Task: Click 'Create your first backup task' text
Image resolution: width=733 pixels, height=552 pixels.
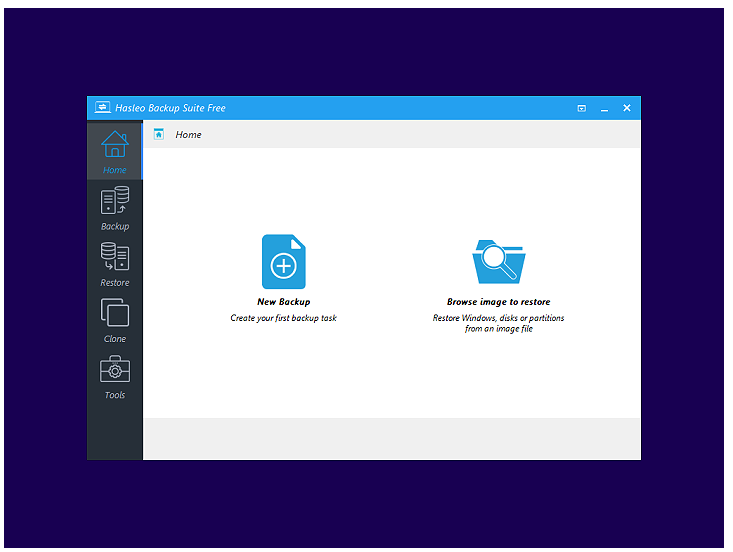Action: click(283, 318)
